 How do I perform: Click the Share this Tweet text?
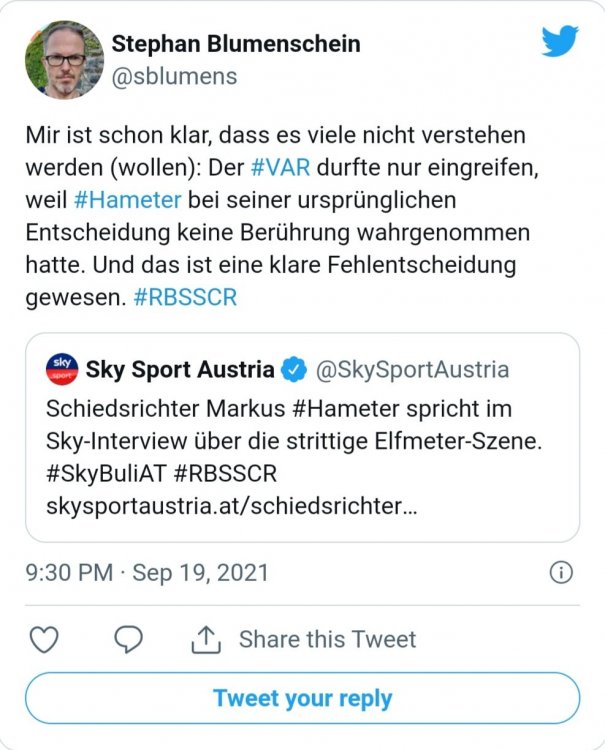[x=328, y=640]
